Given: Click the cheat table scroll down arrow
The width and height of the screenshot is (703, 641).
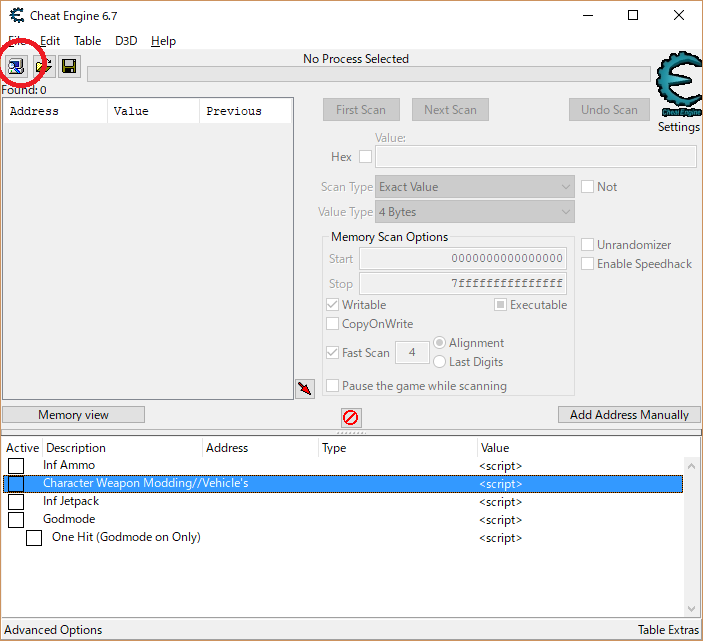Looking at the screenshot, I should point(691,609).
